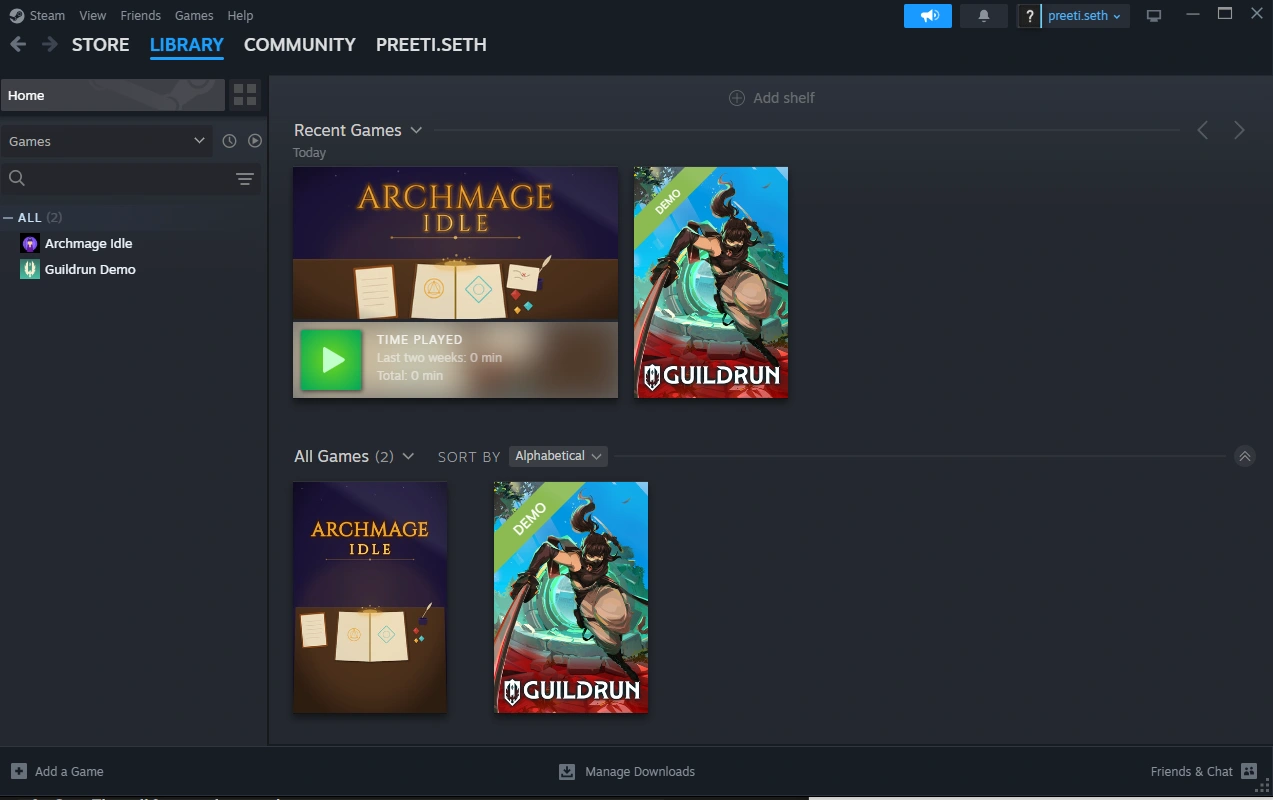Click the Add shelf label

tap(784, 98)
